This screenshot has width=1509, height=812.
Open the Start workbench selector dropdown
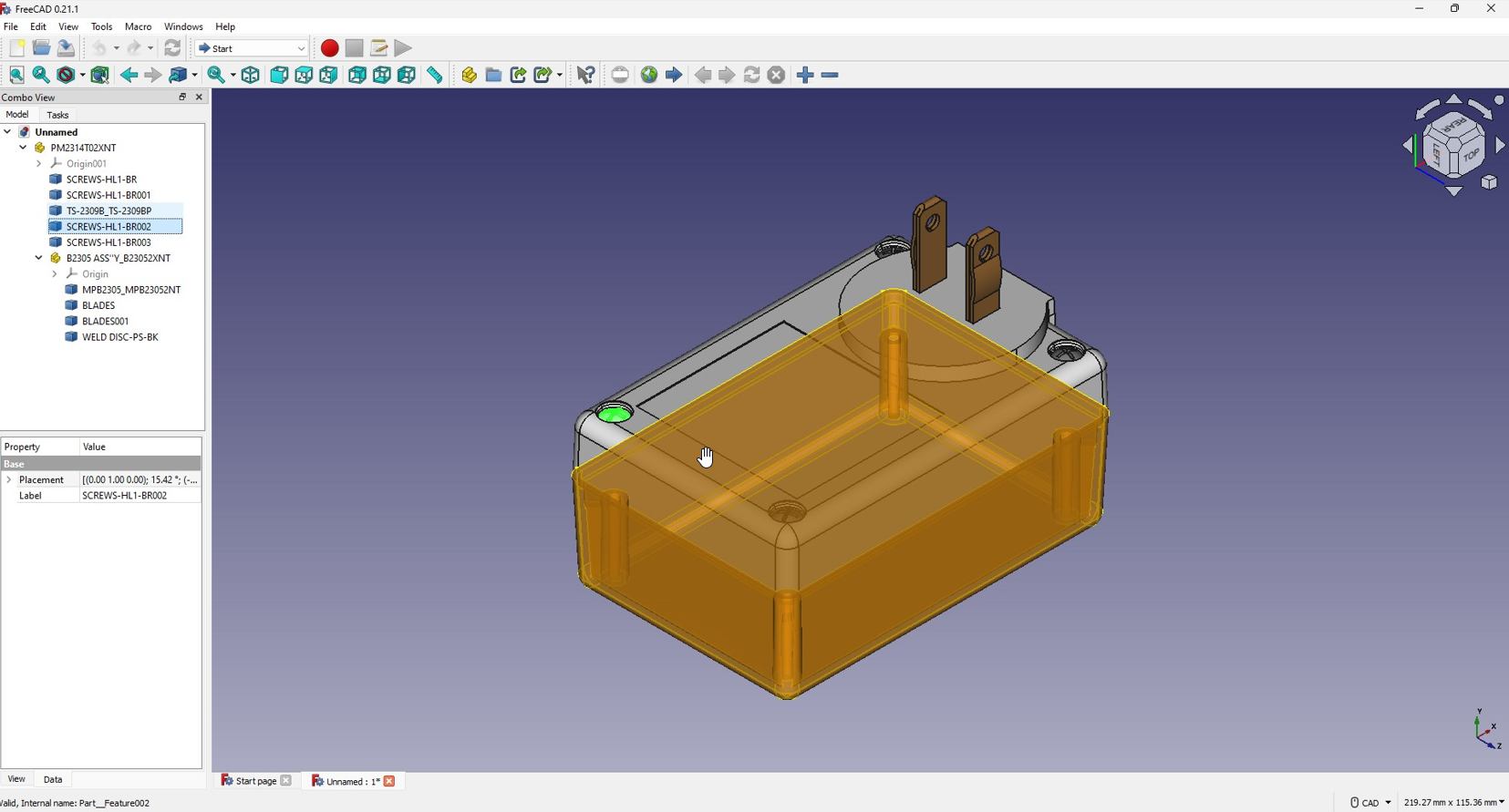click(252, 48)
